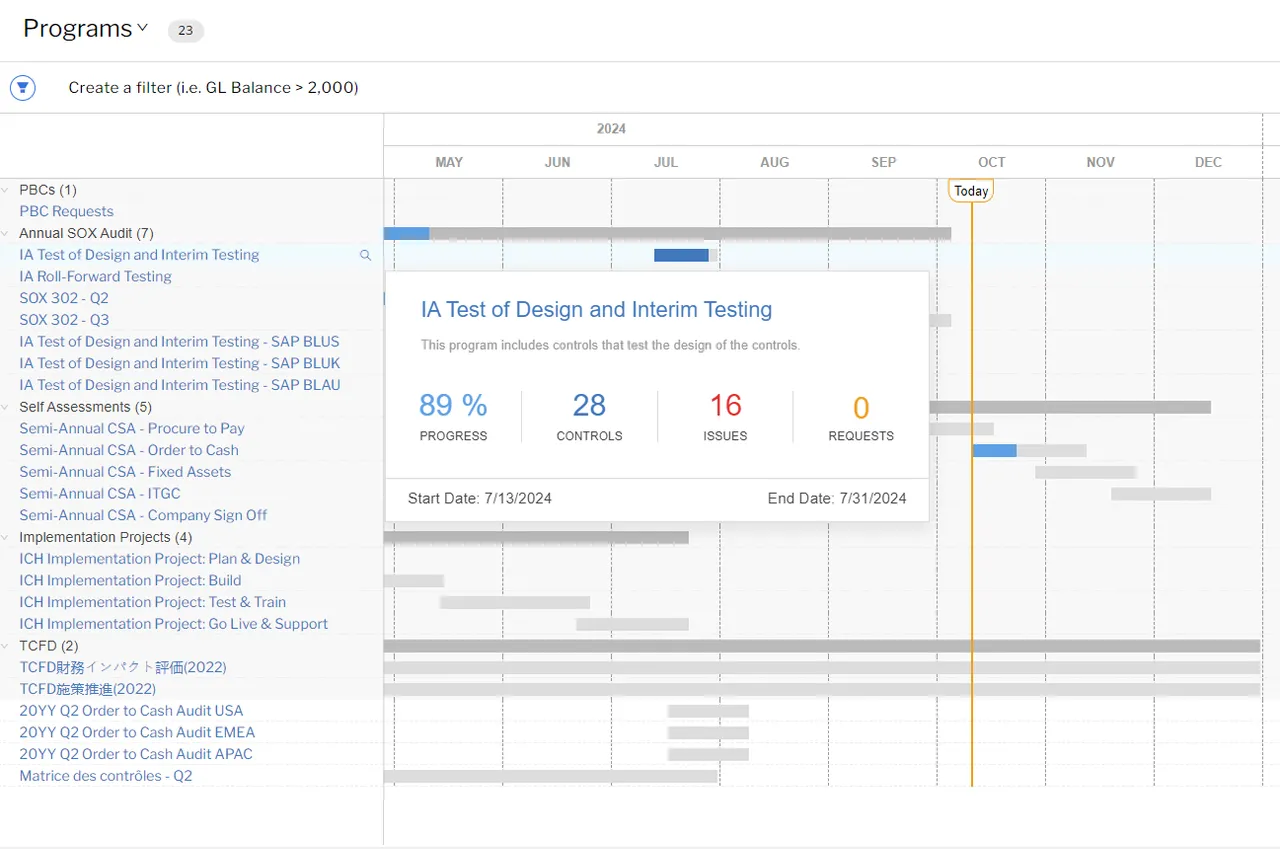Click the ICH Build project Gantt bar
Screen dimensions: 1280x849
click(414, 581)
